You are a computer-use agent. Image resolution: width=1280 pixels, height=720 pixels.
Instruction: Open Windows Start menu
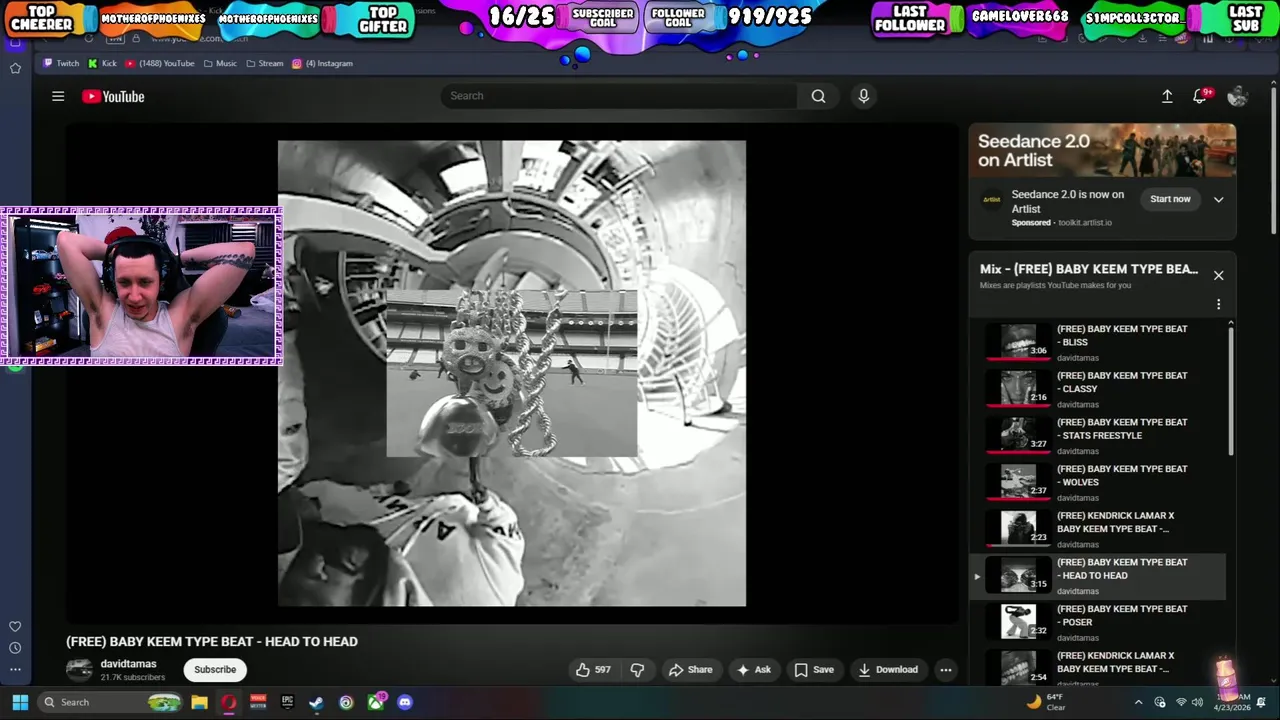pos(20,702)
